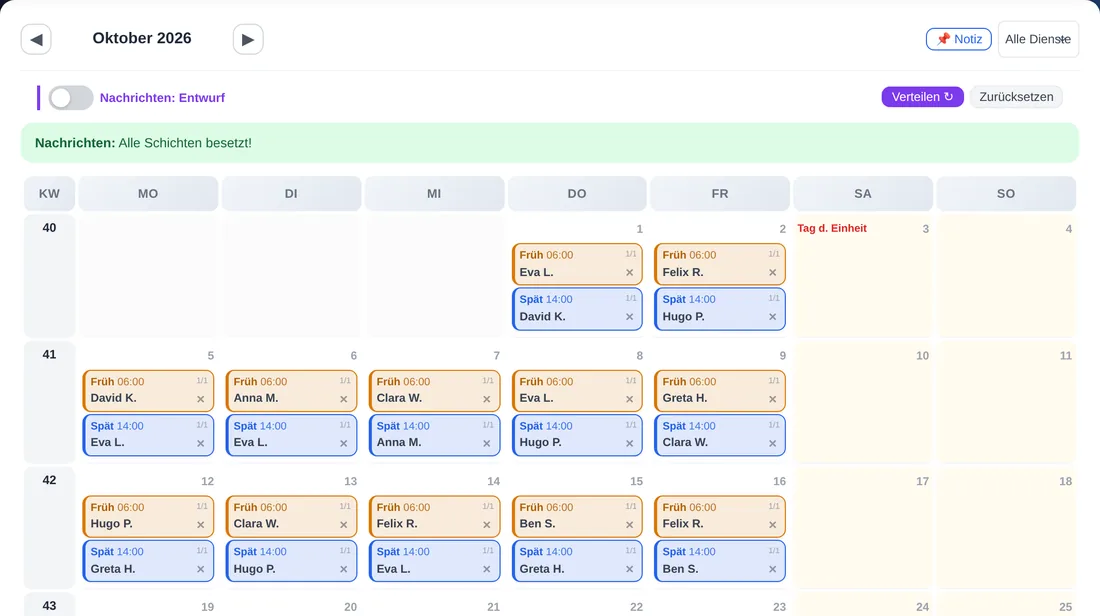Remove Hugo P. from Früh shift October 12
This screenshot has width=1100, height=616.
coord(201,524)
